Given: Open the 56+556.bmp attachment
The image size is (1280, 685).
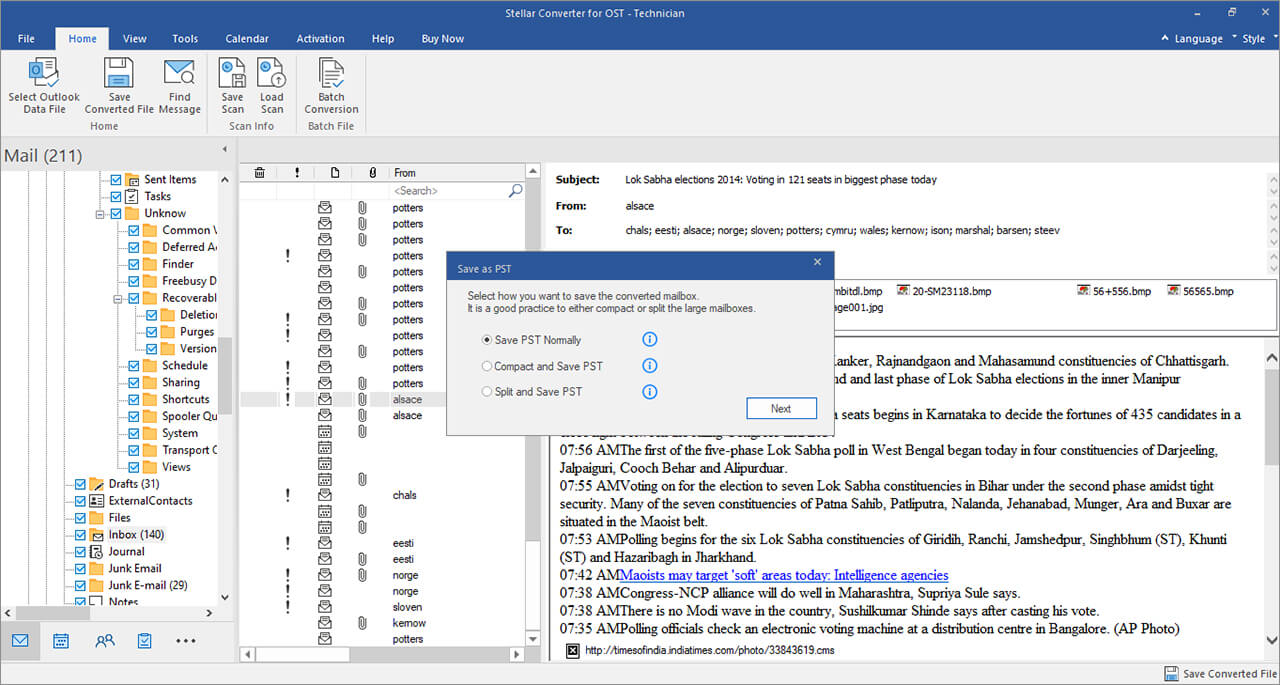Looking at the screenshot, I should click(1114, 291).
